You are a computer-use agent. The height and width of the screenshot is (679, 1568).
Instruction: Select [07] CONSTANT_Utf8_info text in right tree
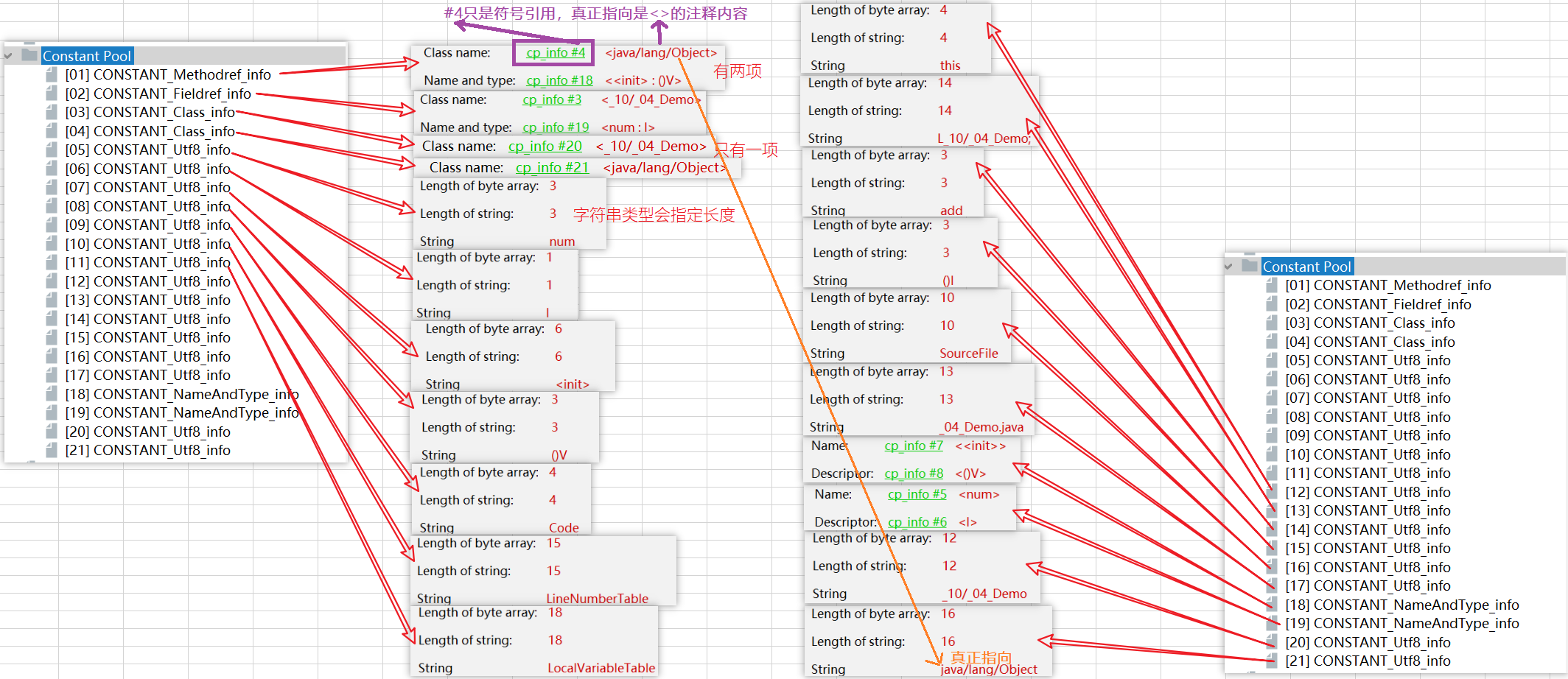point(1368,398)
